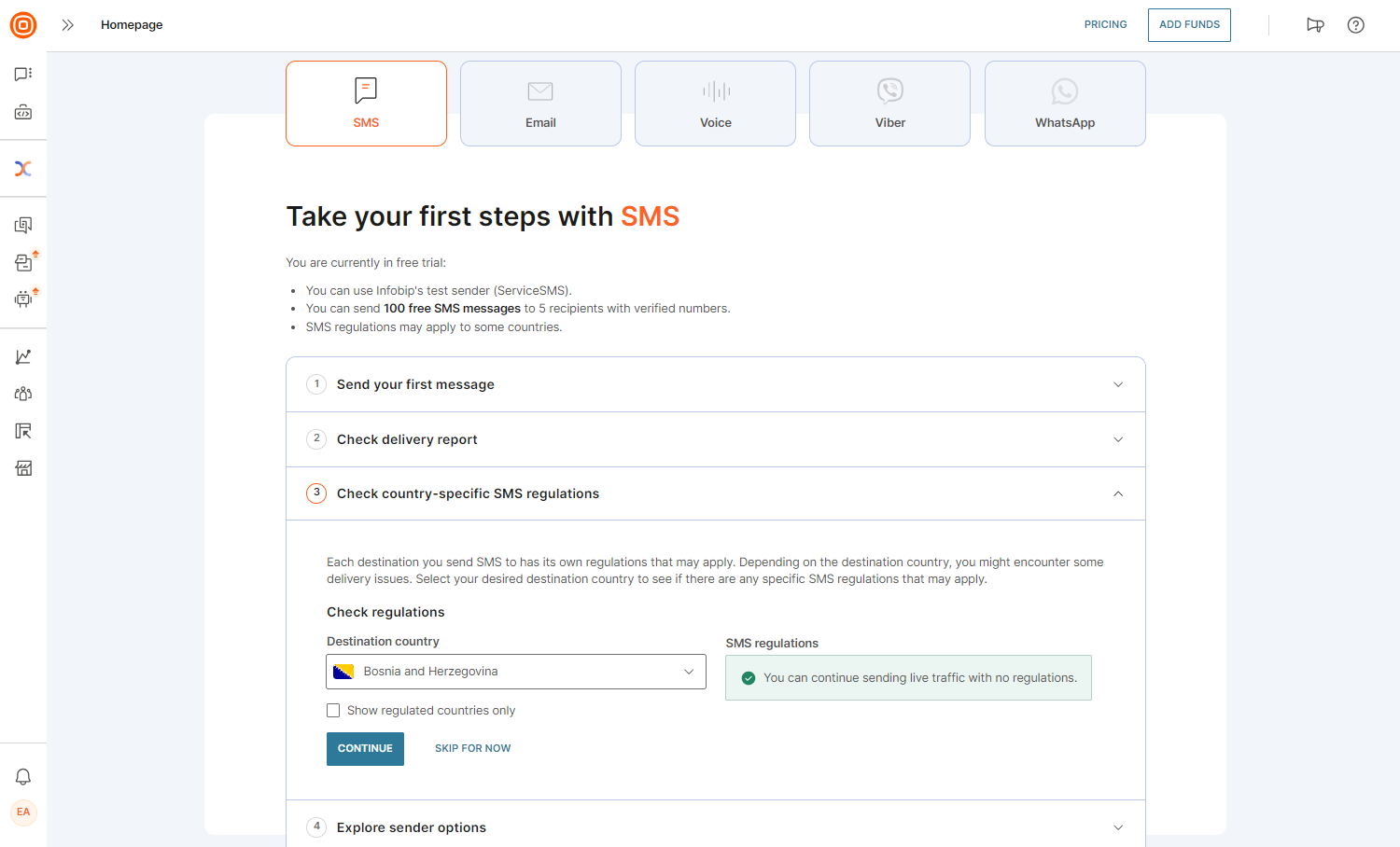
Task: Open the Destination country dropdown
Action: (x=516, y=672)
